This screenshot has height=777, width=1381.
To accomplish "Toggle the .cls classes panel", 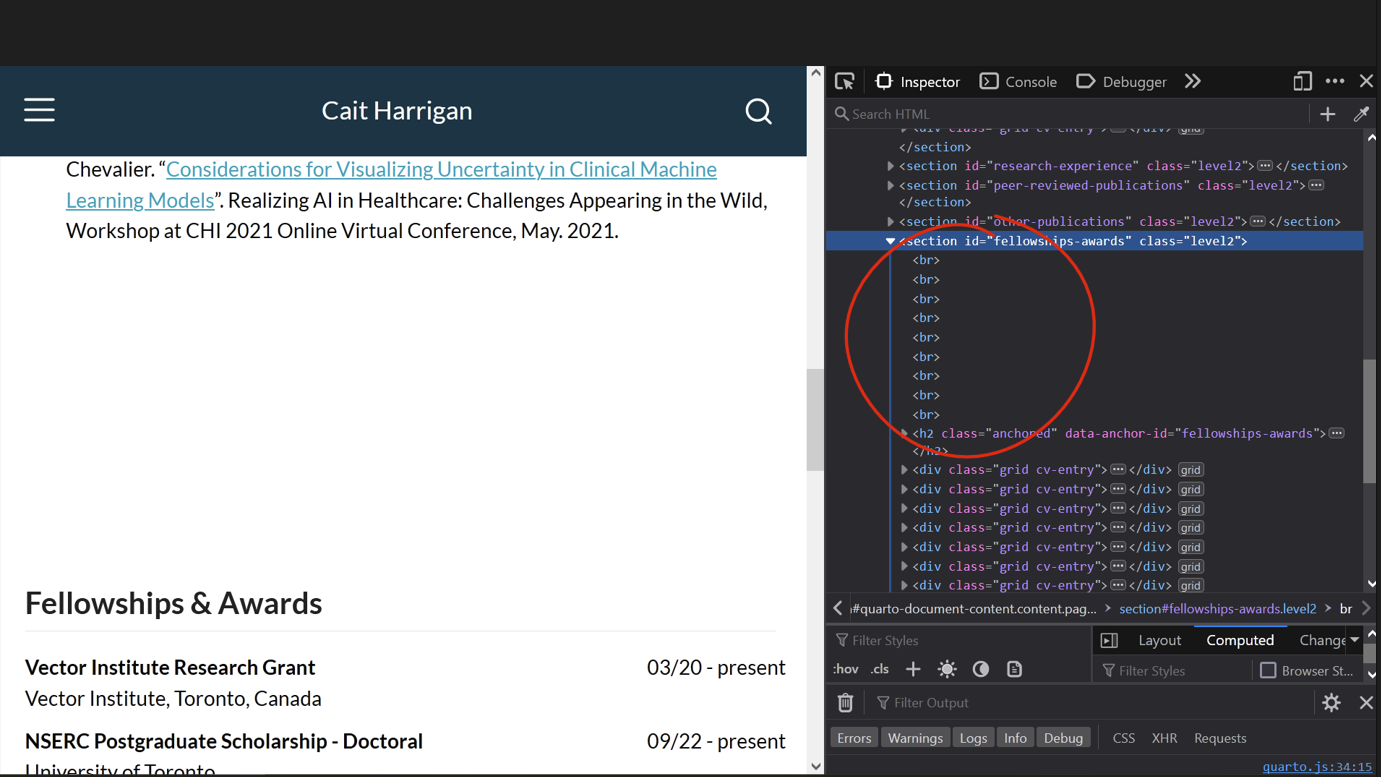I will (880, 669).
